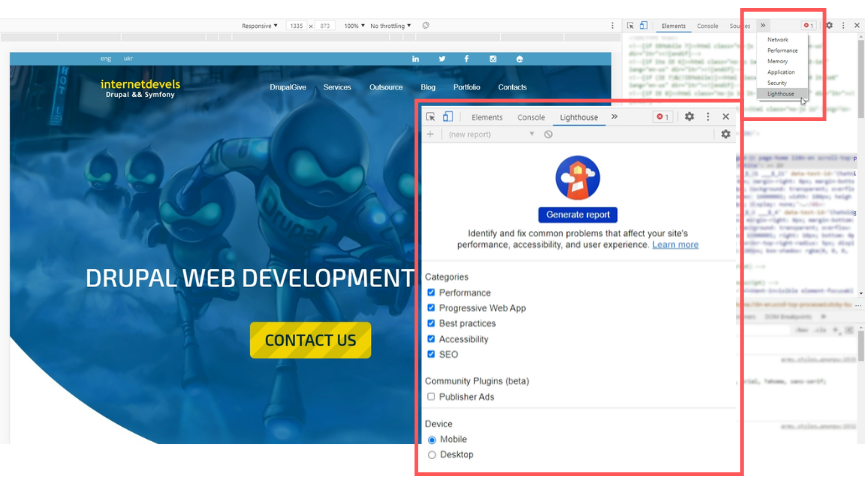Open the (new report) dropdown

click(x=491, y=134)
